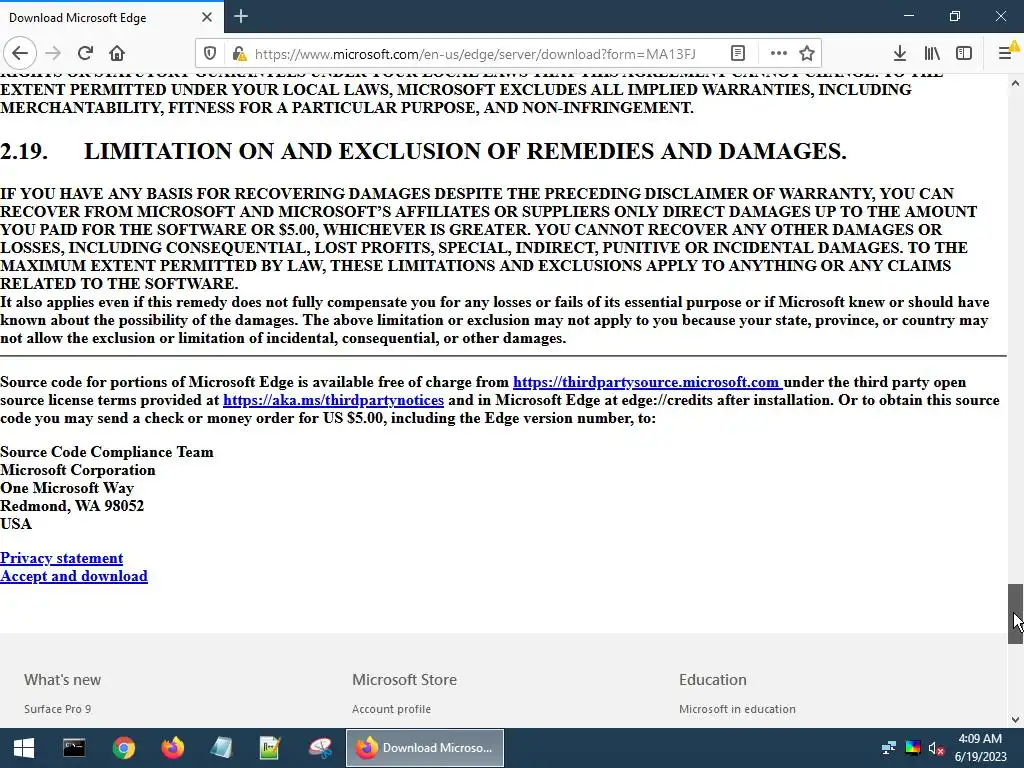
Task: Minimize the Firefox window
Action: [908, 16]
